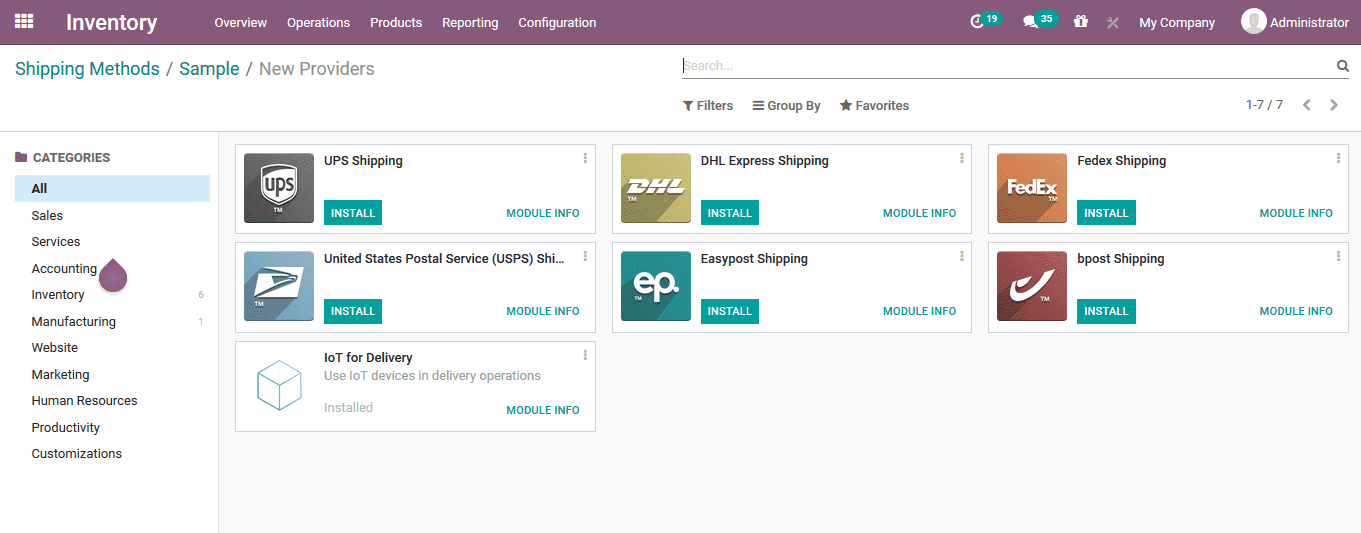1361x533 pixels.
Task: Select the Marketing category
Action: click(x=112, y=375)
